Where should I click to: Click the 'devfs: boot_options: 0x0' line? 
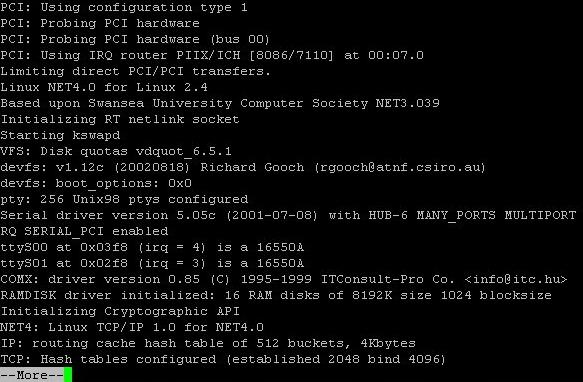(x=96, y=183)
